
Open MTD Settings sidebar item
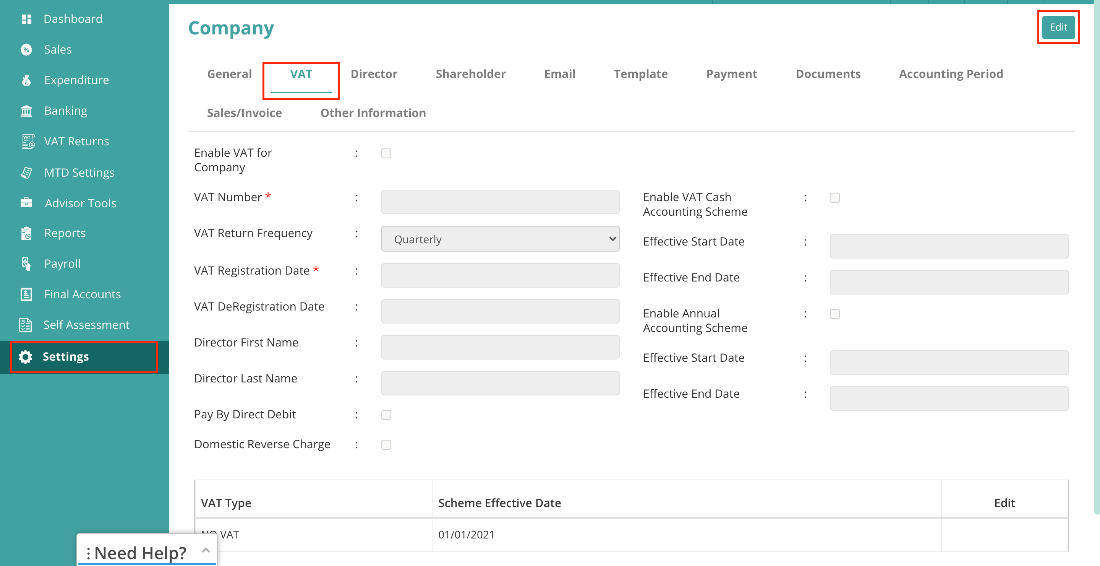pos(79,173)
